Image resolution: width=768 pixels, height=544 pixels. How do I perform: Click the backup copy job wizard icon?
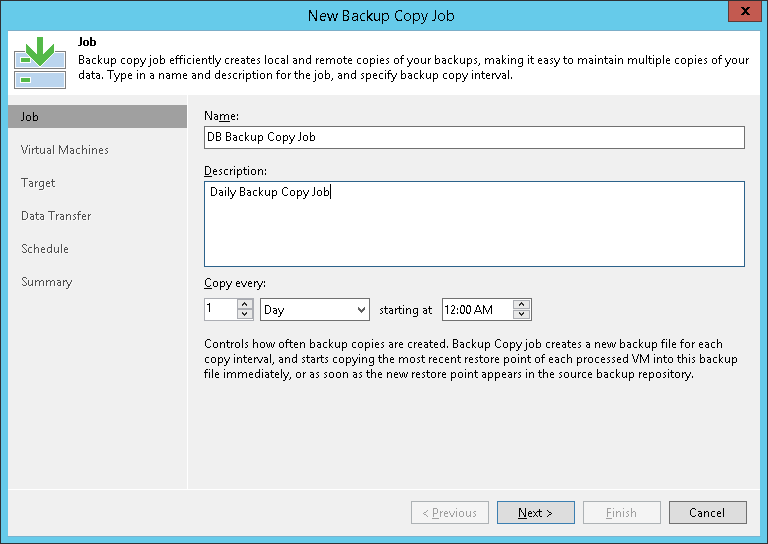40,62
